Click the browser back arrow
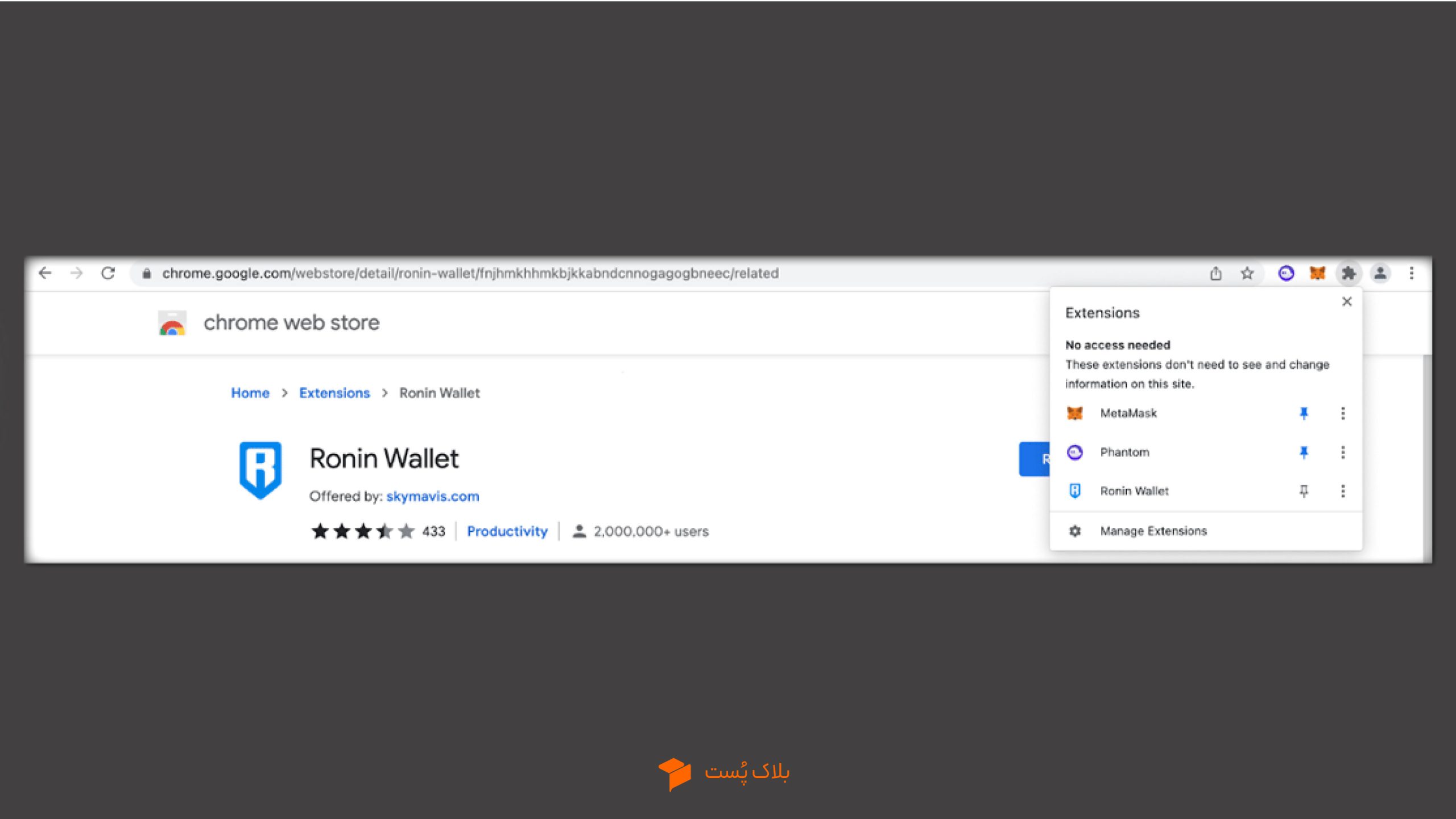Screen dimensions: 1456x819 coord(45,274)
